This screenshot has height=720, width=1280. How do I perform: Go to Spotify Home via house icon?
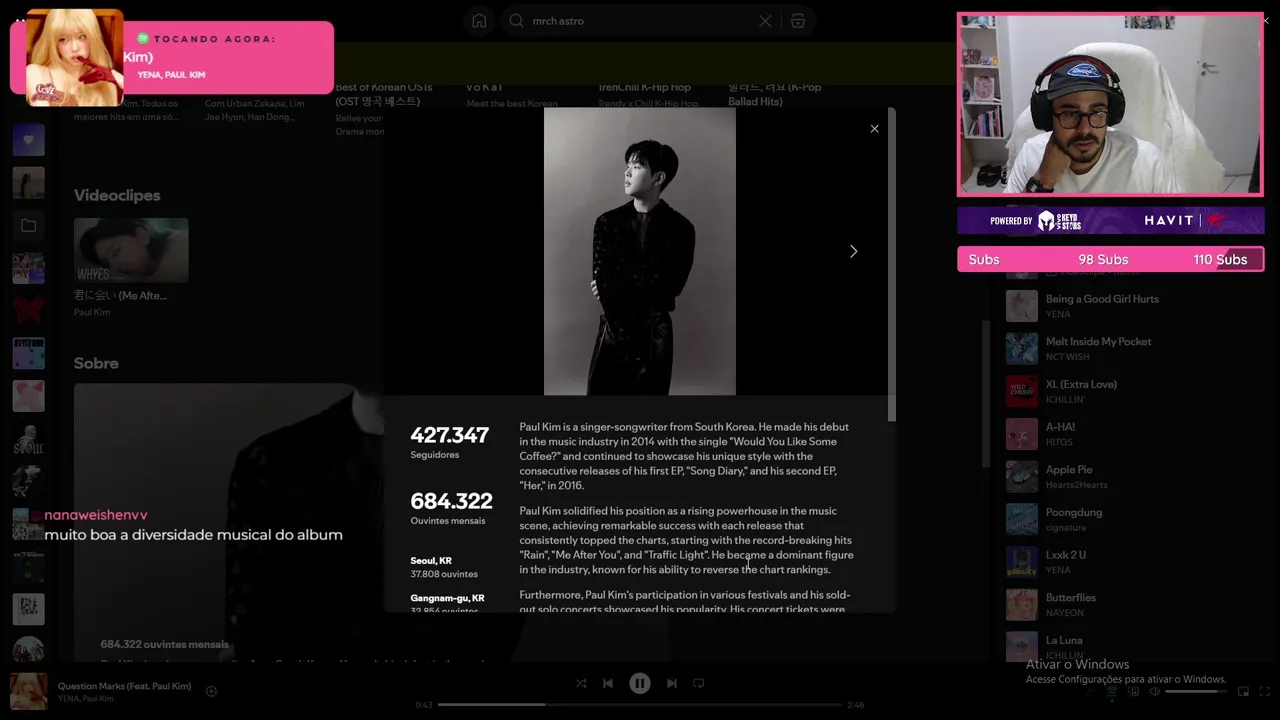[479, 20]
